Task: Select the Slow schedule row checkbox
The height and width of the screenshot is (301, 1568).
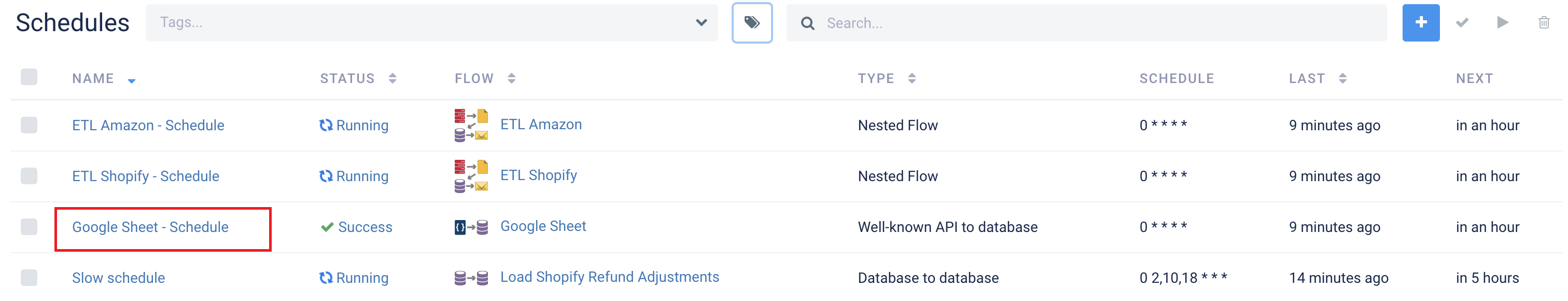Action: (29, 278)
